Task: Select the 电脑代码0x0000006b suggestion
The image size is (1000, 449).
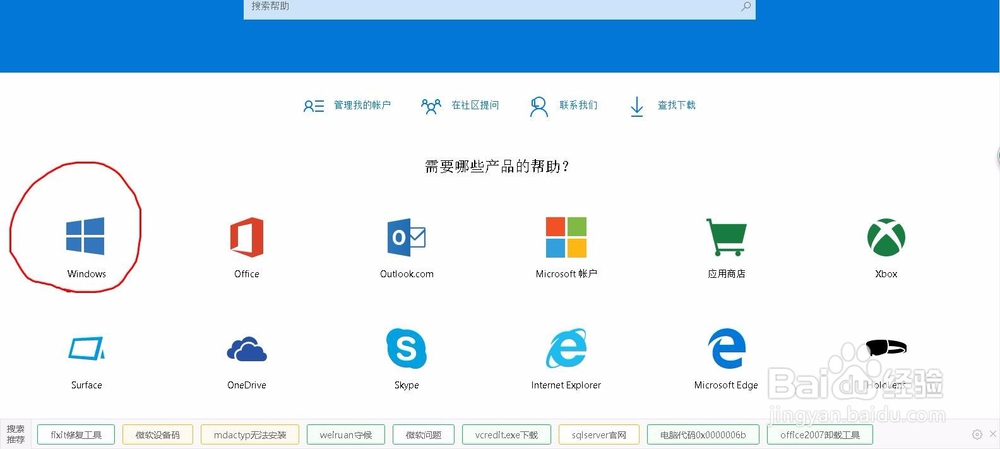Action: 703,435
